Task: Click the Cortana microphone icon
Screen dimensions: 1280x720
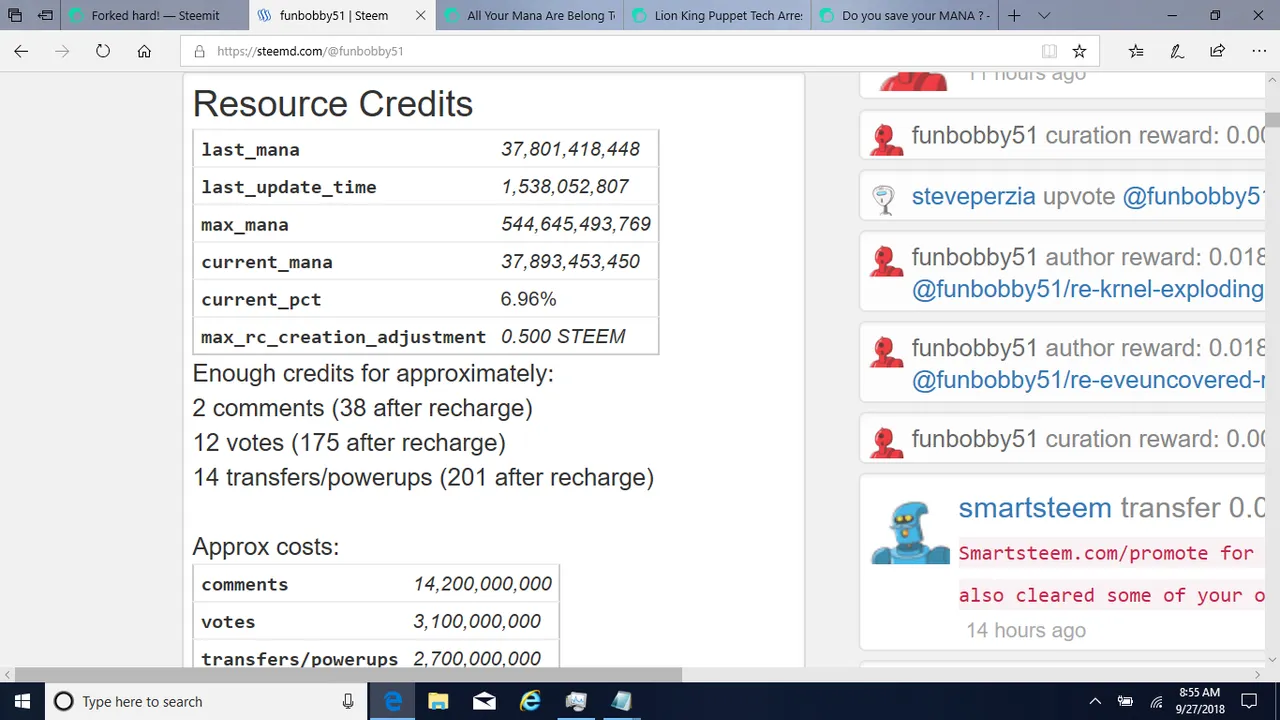Action: point(348,701)
